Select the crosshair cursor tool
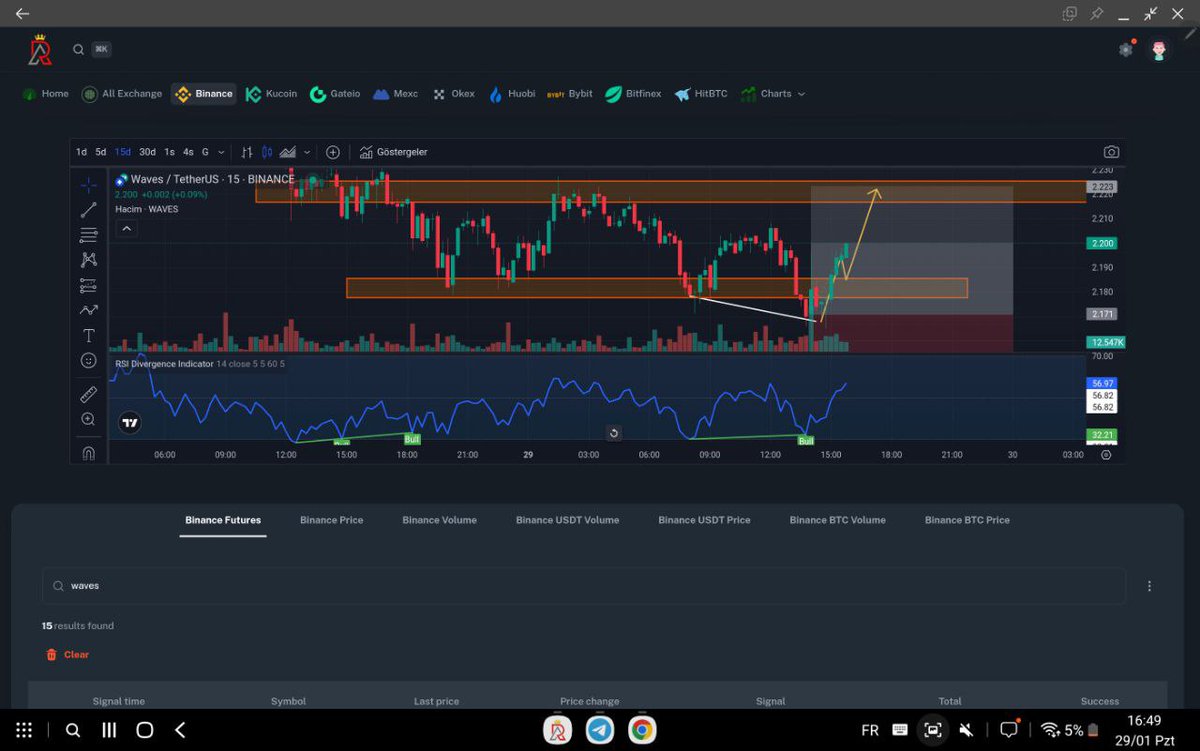Viewport: 1200px width, 751px height. click(89, 185)
